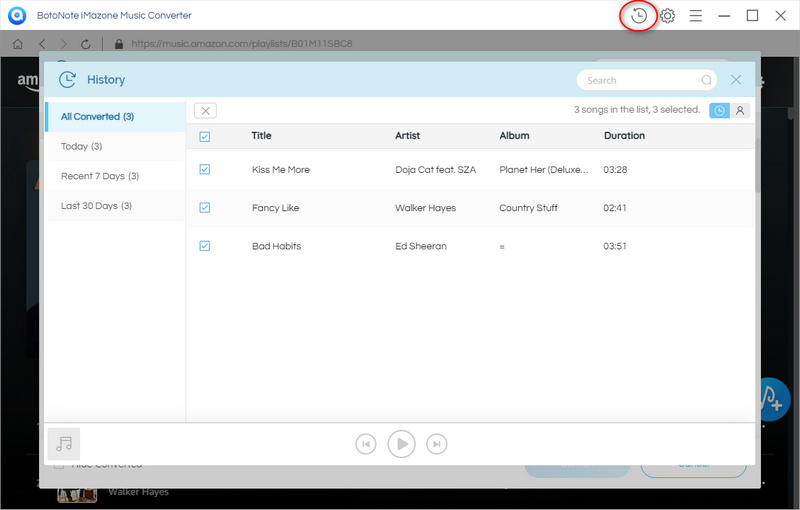The height and width of the screenshot is (510, 800).
Task: Skip to the previous track
Action: tap(366, 444)
